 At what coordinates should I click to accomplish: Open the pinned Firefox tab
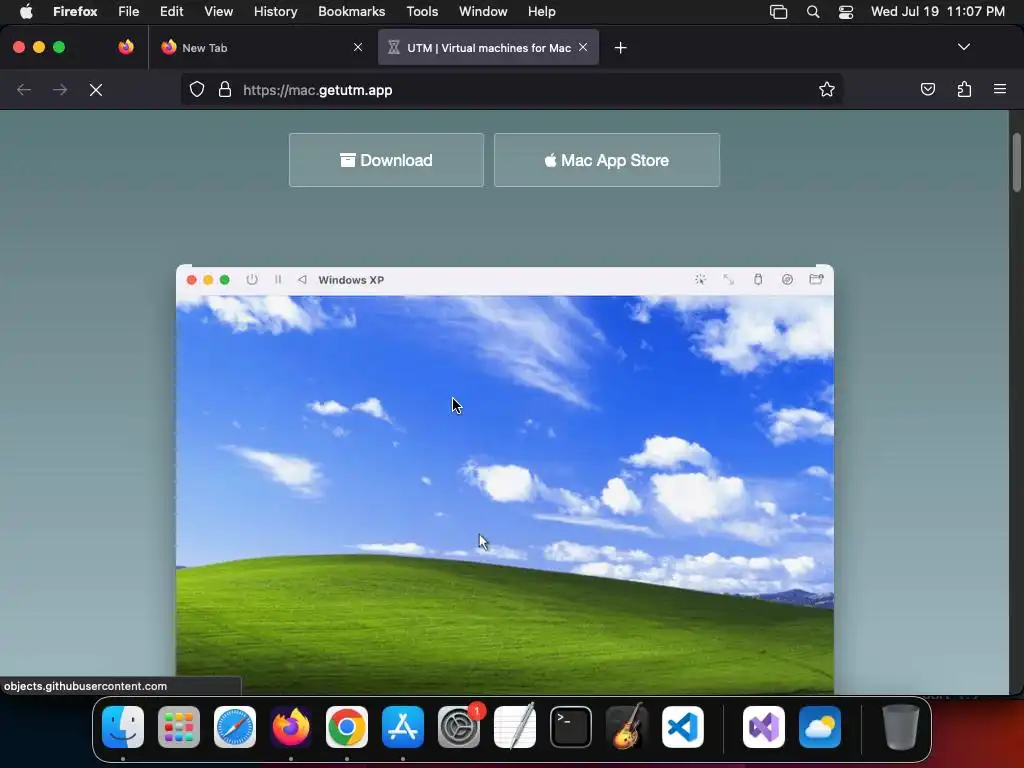126,47
